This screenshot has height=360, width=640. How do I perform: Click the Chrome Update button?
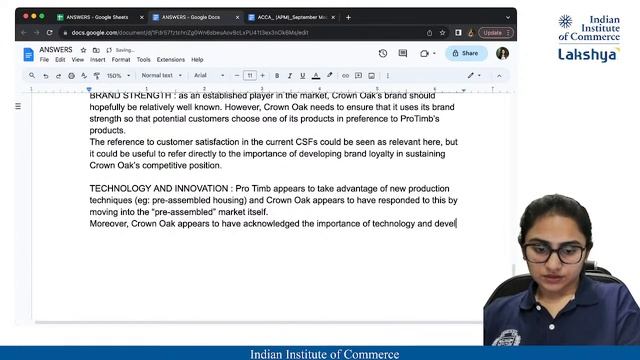496,33
